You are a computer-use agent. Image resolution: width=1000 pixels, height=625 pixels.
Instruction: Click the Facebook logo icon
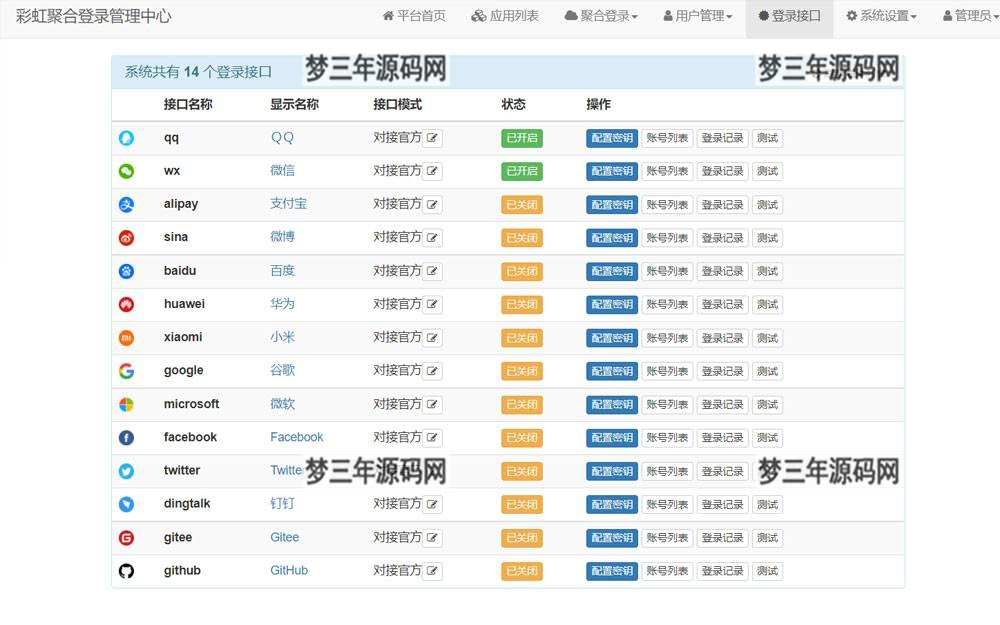coord(126,438)
